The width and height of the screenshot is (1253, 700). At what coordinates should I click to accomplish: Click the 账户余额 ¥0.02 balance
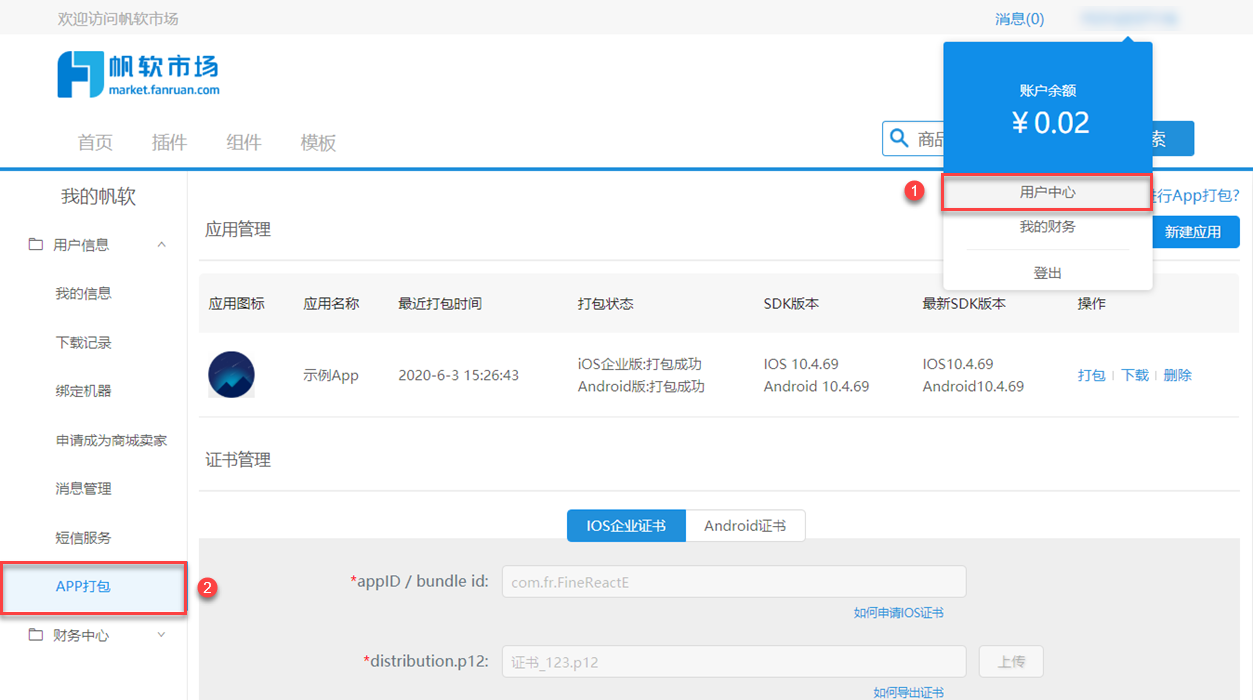[x=1047, y=110]
